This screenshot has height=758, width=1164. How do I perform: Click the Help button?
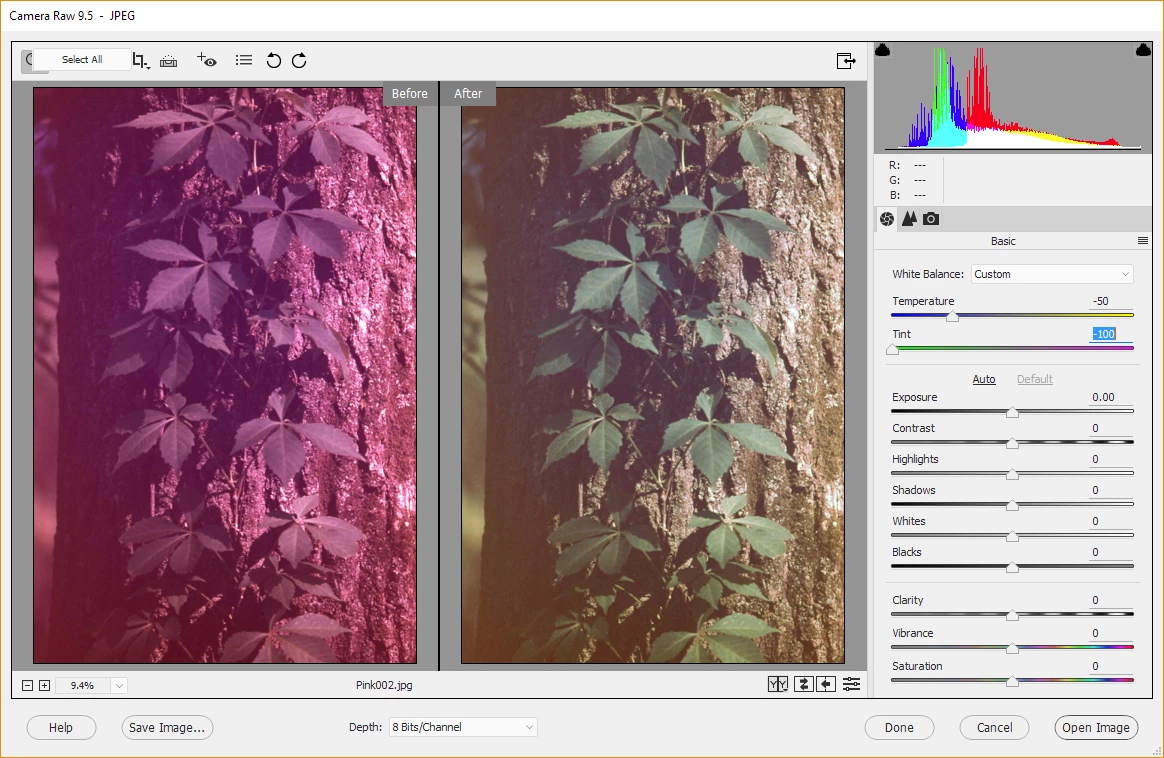(61, 728)
